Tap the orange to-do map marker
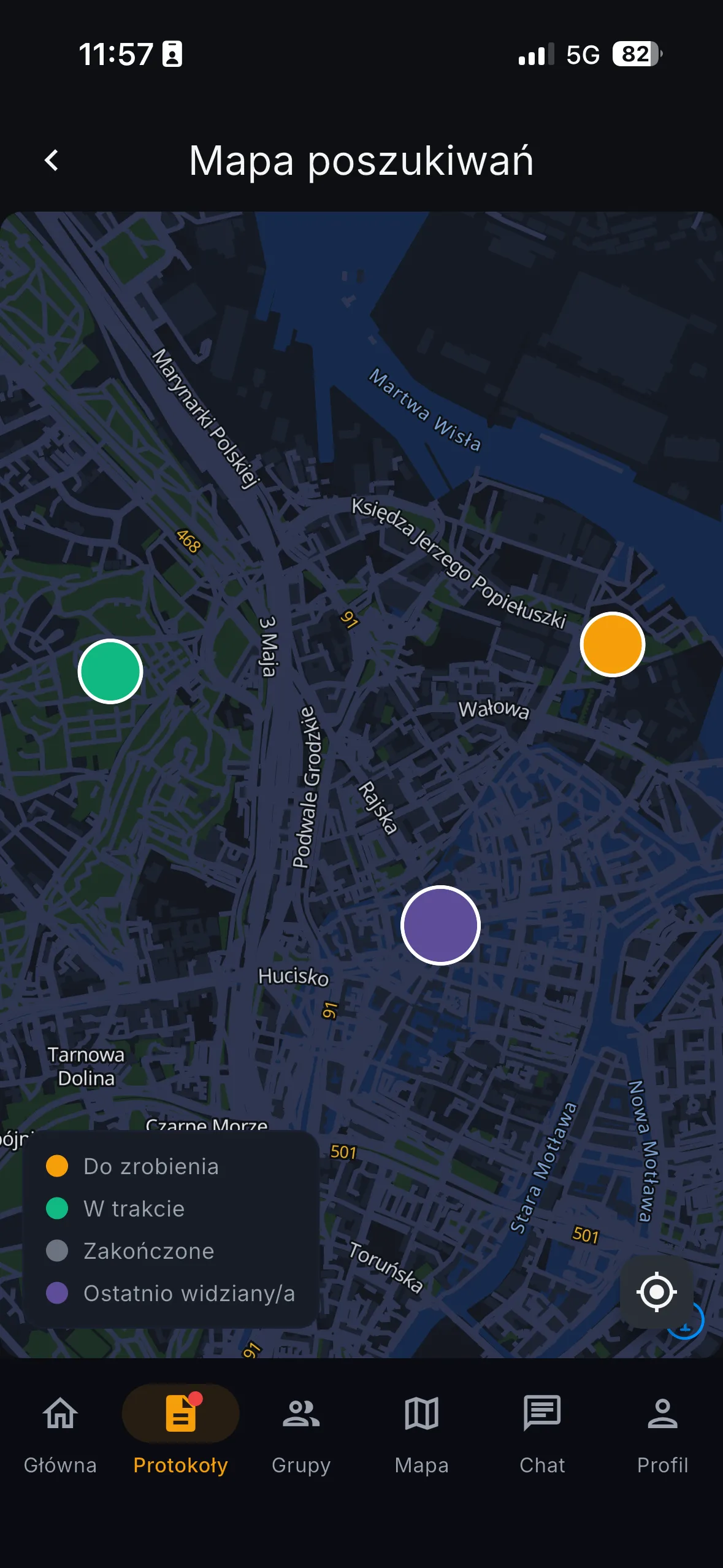Image resolution: width=723 pixels, height=1568 pixels. pos(613,644)
